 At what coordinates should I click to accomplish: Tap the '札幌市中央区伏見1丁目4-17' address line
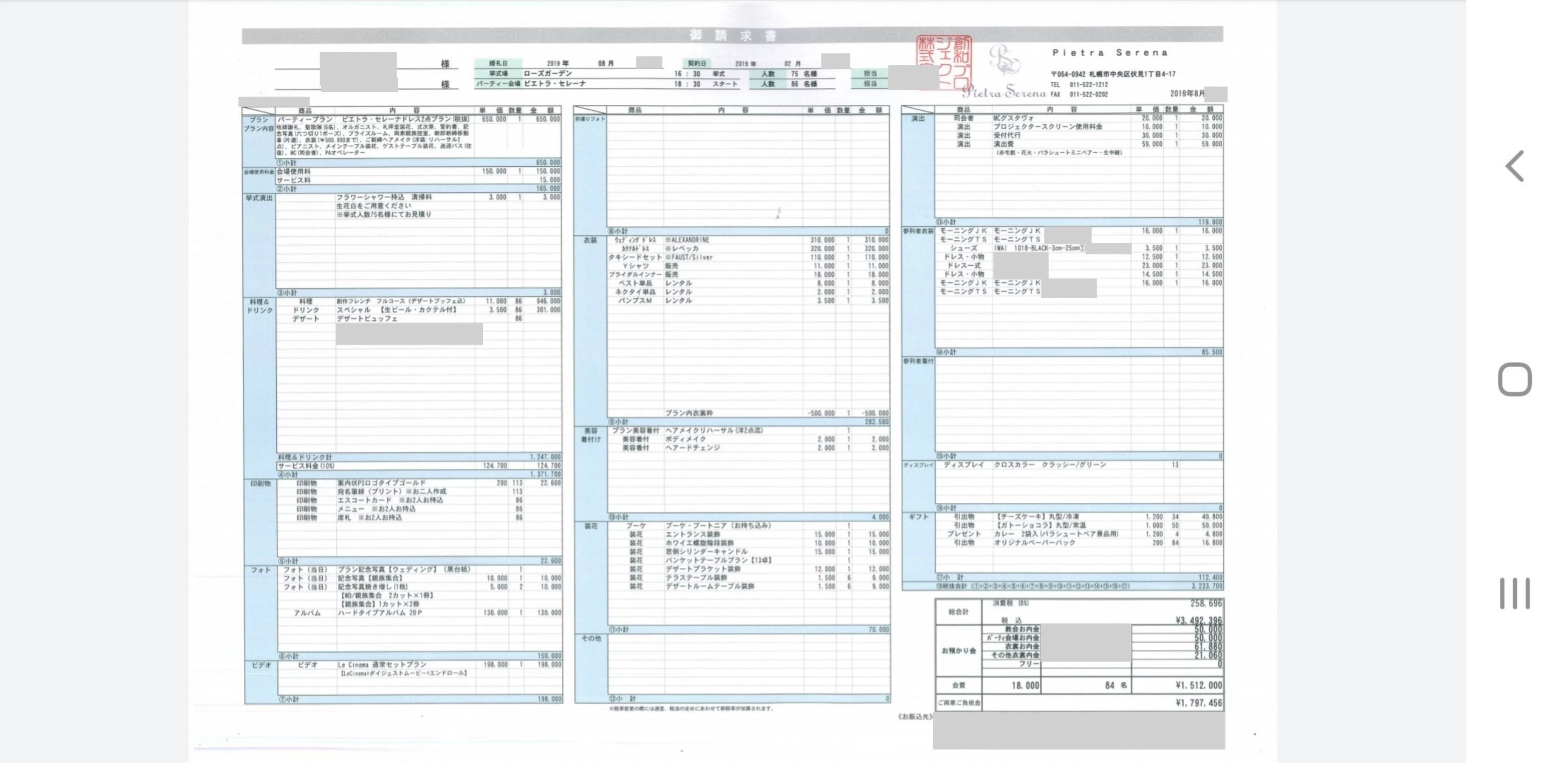pyautogui.click(x=1132, y=74)
